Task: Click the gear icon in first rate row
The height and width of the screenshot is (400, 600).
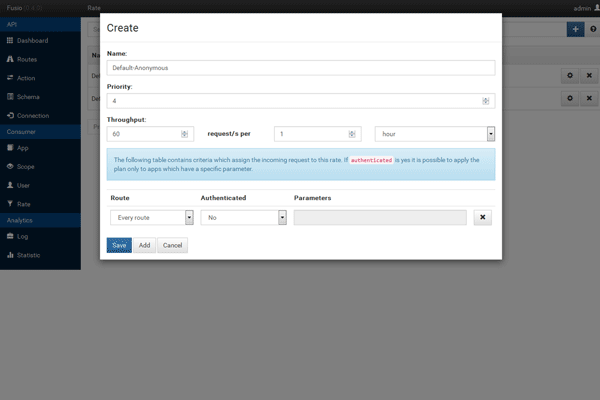Action: click(569, 75)
